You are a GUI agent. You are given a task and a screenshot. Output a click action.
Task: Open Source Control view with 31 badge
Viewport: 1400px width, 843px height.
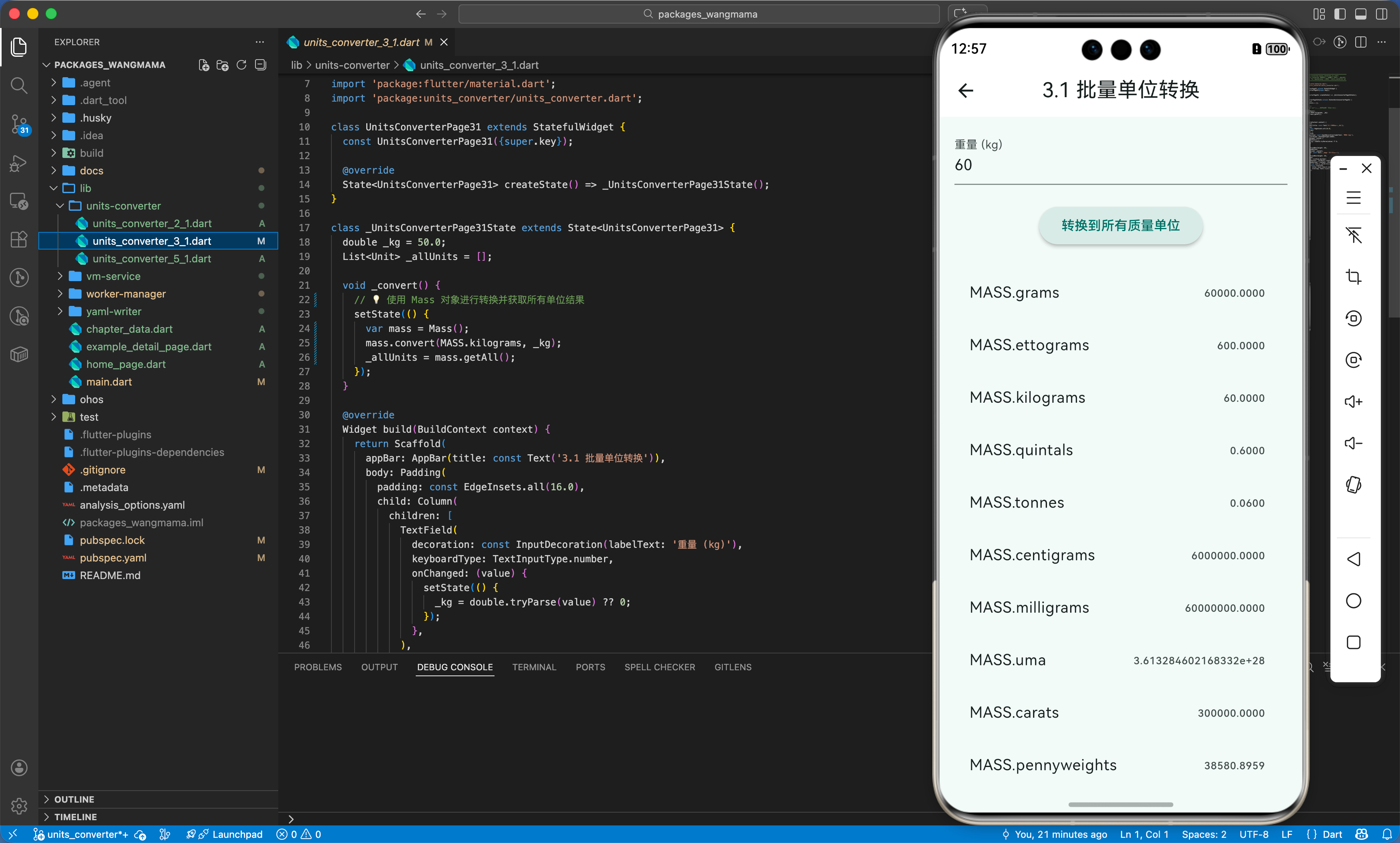point(19,124)
